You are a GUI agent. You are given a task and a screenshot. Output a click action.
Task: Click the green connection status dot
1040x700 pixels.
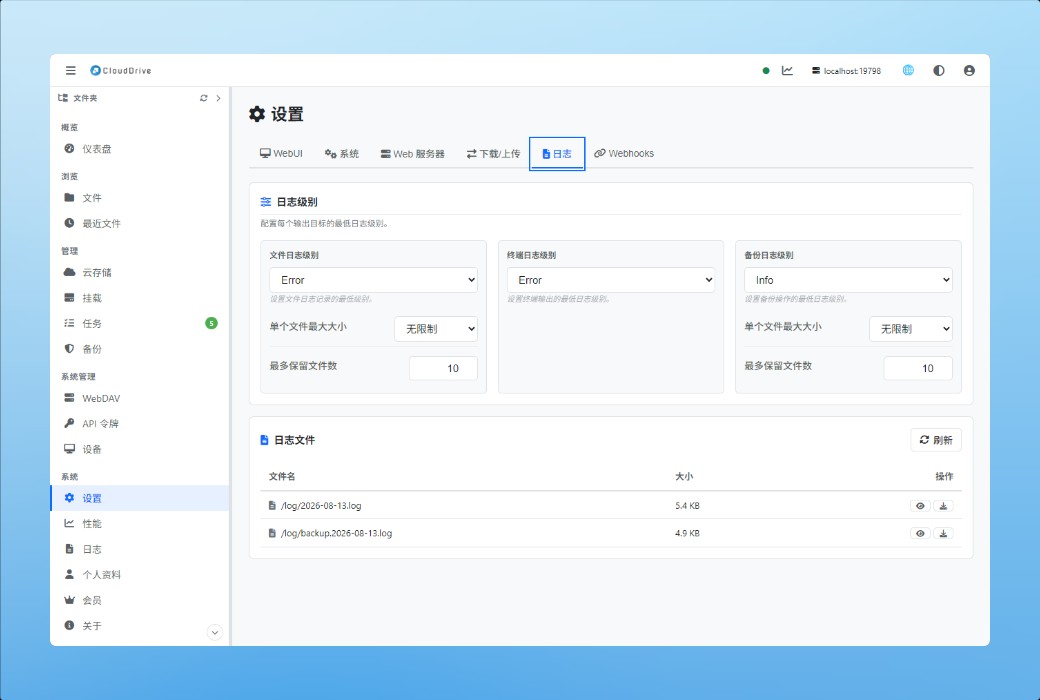tap(766, 70)
